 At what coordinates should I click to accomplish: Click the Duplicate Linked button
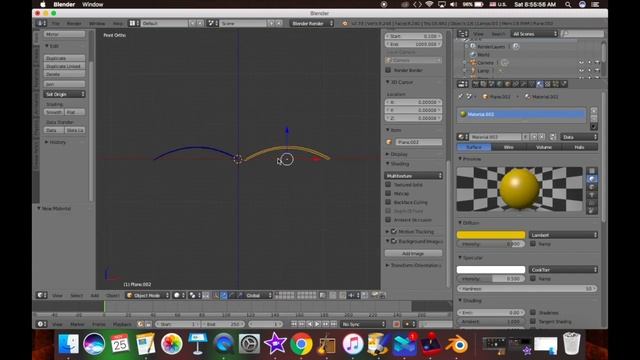[x=64, y=66]
